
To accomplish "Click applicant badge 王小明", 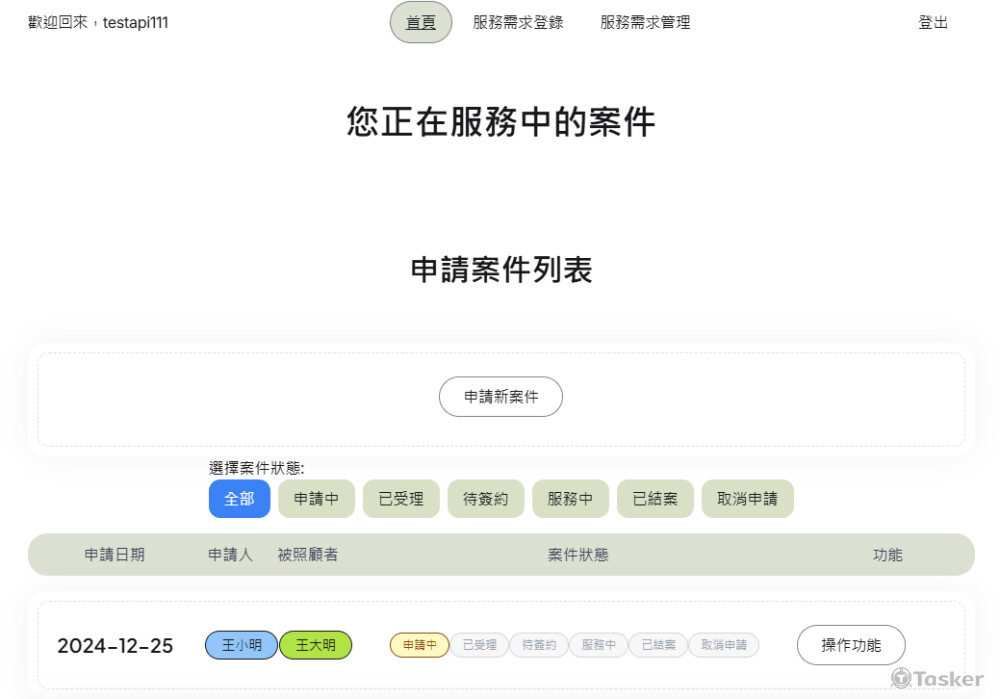I will pyautogui.click(x=241, y=645).
